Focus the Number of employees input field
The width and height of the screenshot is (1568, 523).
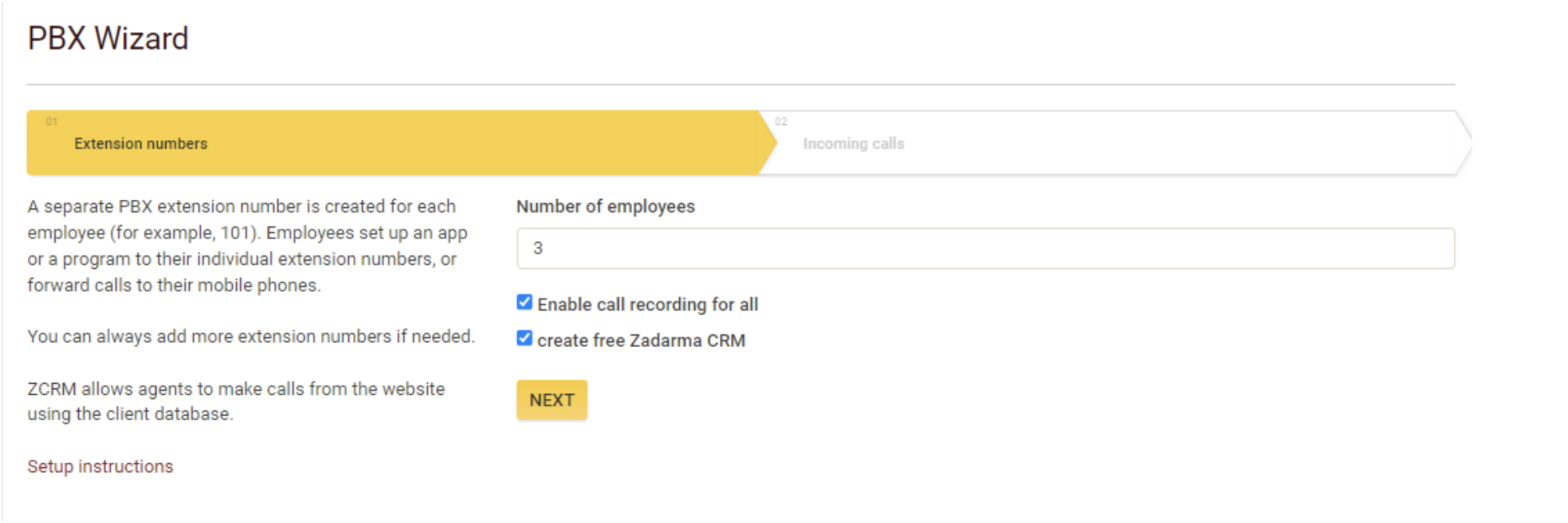pyautogui.click(x=986, y=248)
